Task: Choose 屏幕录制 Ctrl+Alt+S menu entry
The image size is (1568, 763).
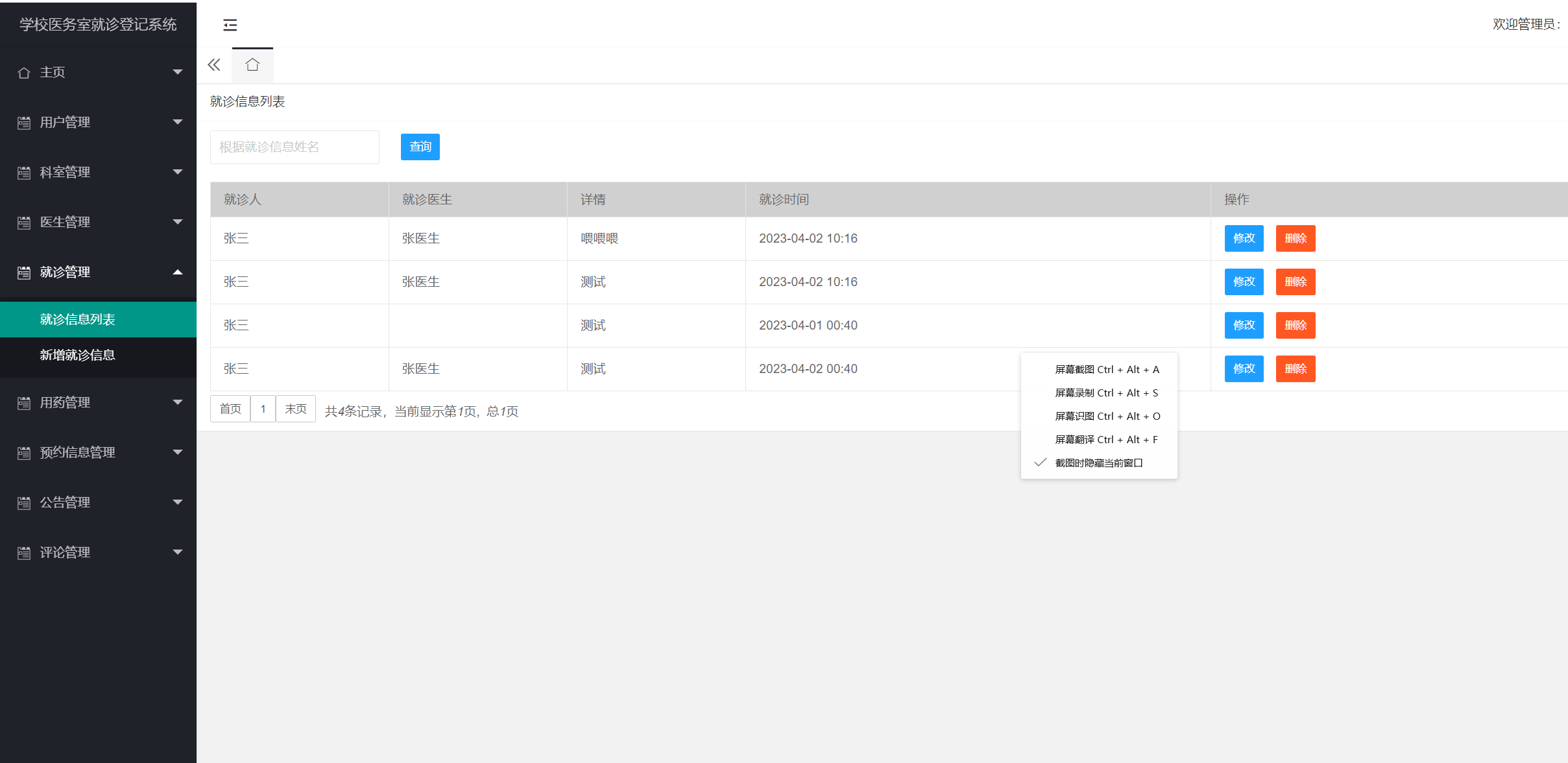Action: click(x=1106, y=393)
